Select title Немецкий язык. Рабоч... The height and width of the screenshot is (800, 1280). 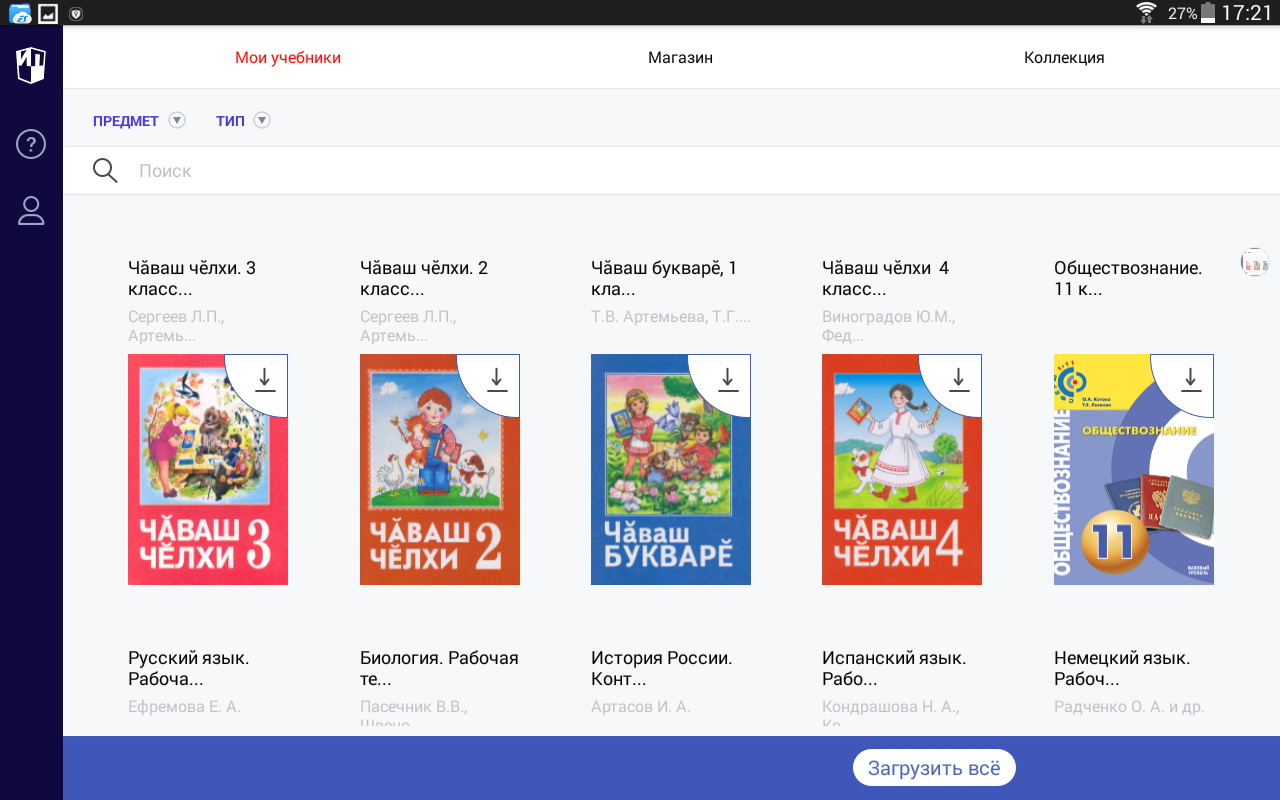click(1122, 669)
